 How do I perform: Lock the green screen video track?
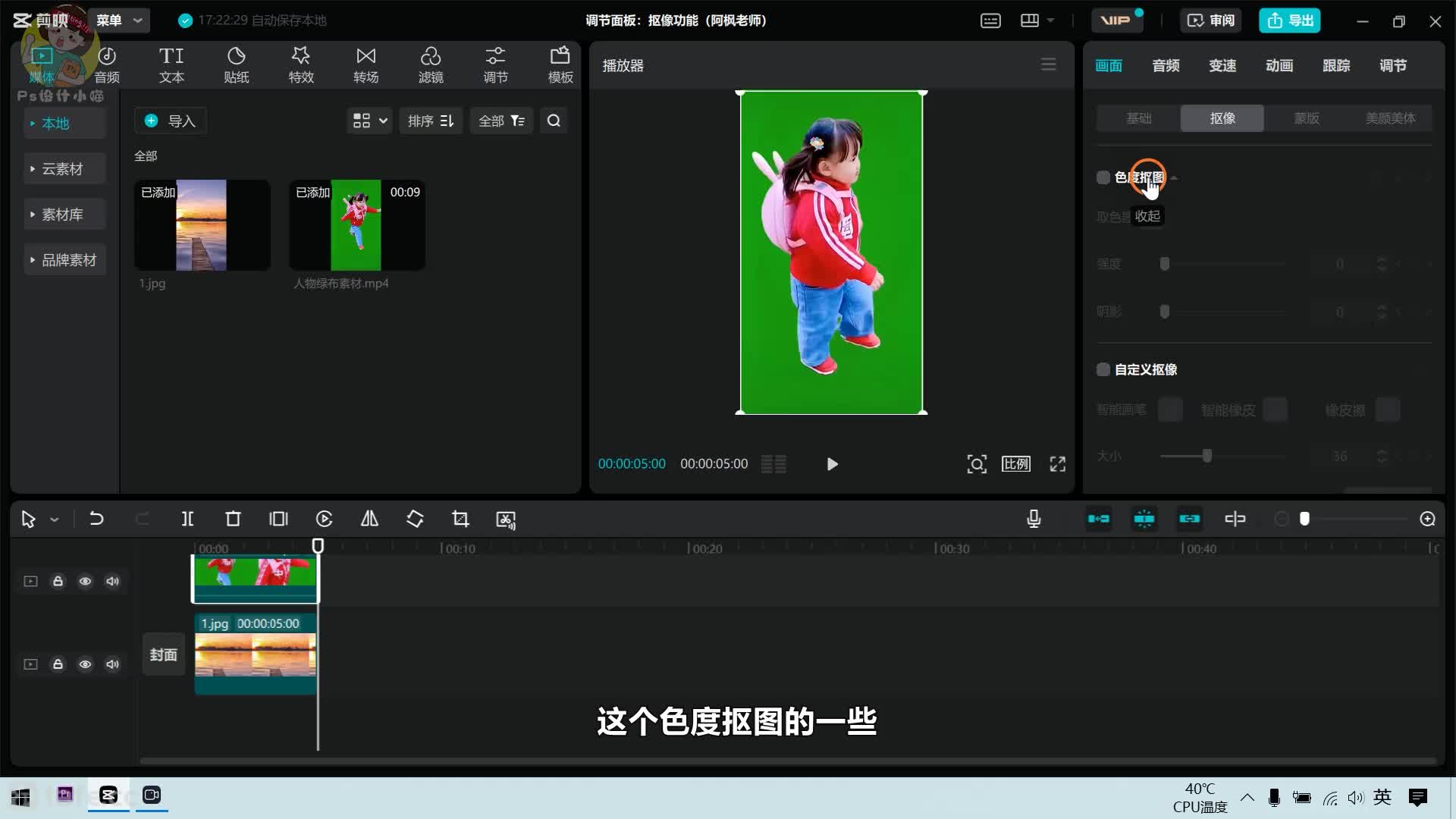pyautogui.click(x=58, y=581)
